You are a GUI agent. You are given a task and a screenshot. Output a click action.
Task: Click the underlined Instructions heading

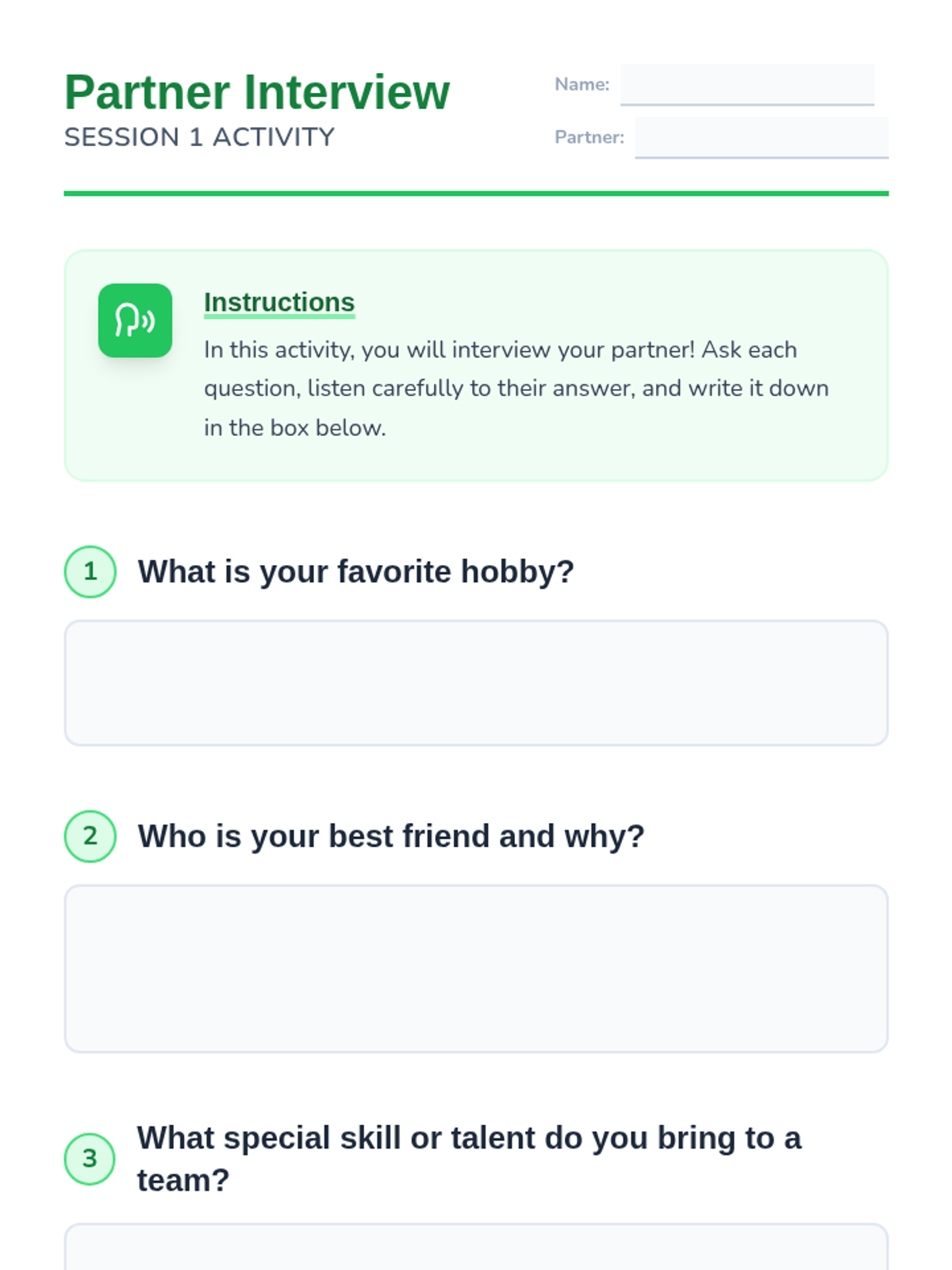tap(279, 302)
